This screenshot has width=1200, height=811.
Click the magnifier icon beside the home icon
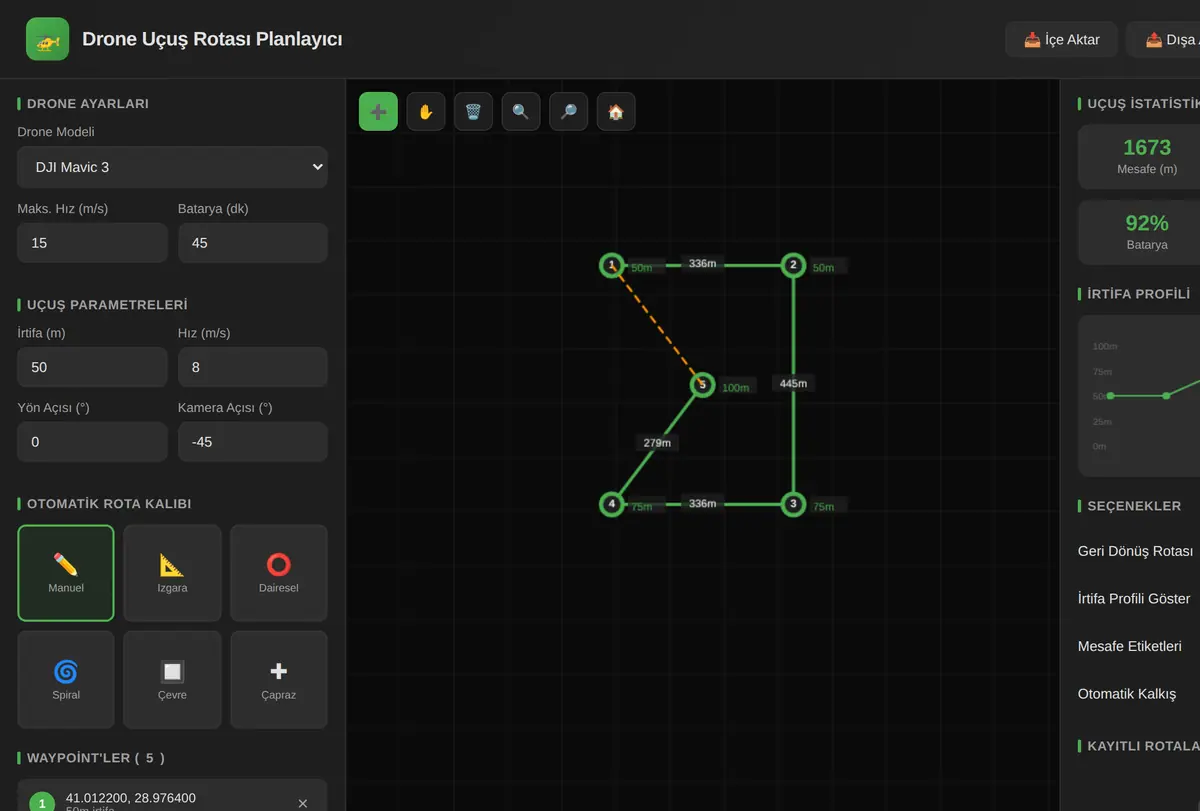coord(568,111)
